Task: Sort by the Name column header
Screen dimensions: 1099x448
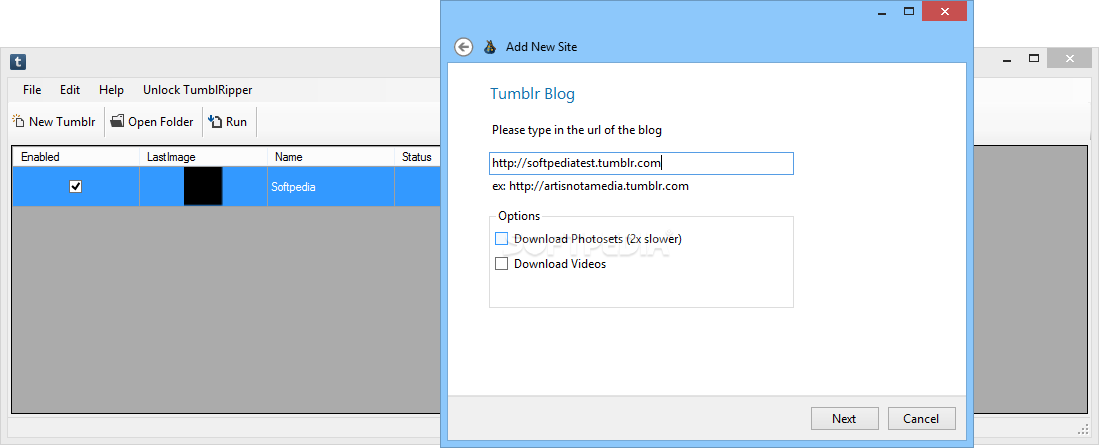Action: click(x=331, y=157)
